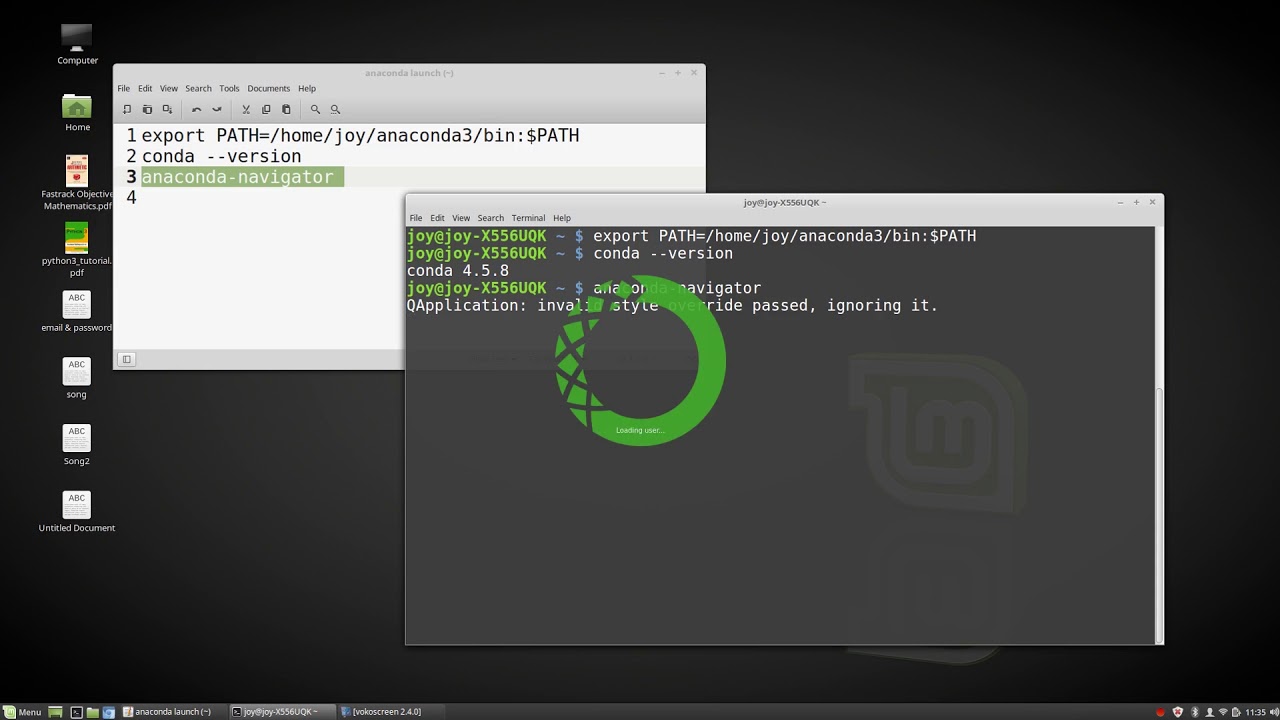Click the Find and Replace icon in editor toolbar

pos(335,109)
